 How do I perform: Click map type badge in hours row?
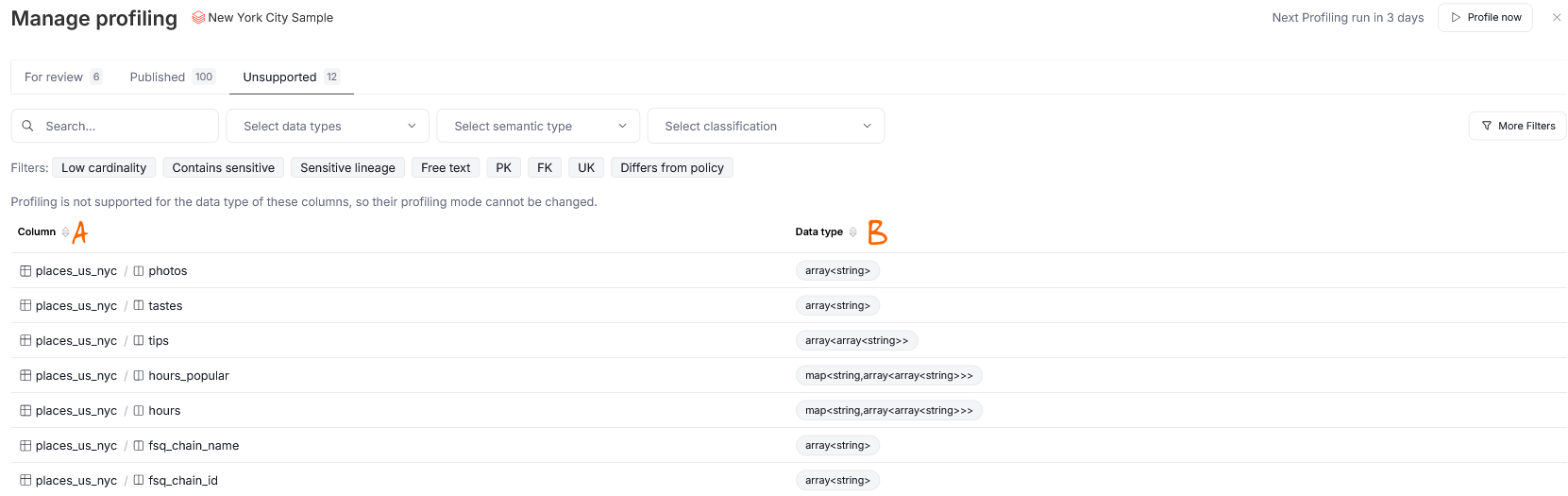coord(889,411)
